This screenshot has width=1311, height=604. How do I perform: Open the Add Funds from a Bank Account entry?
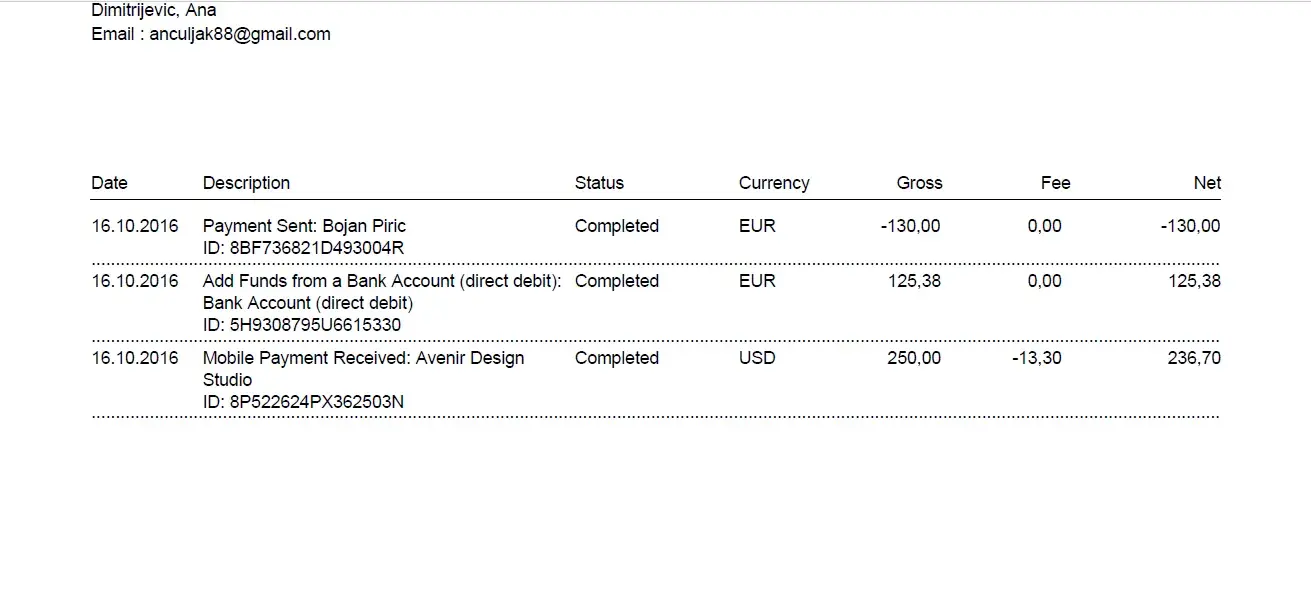pyautogui.click(x=382, y=281)
